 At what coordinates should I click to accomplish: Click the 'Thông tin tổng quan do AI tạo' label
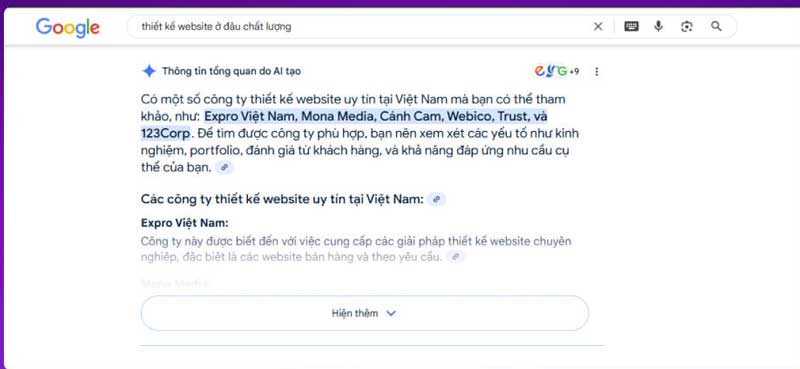tap(232, 71)
